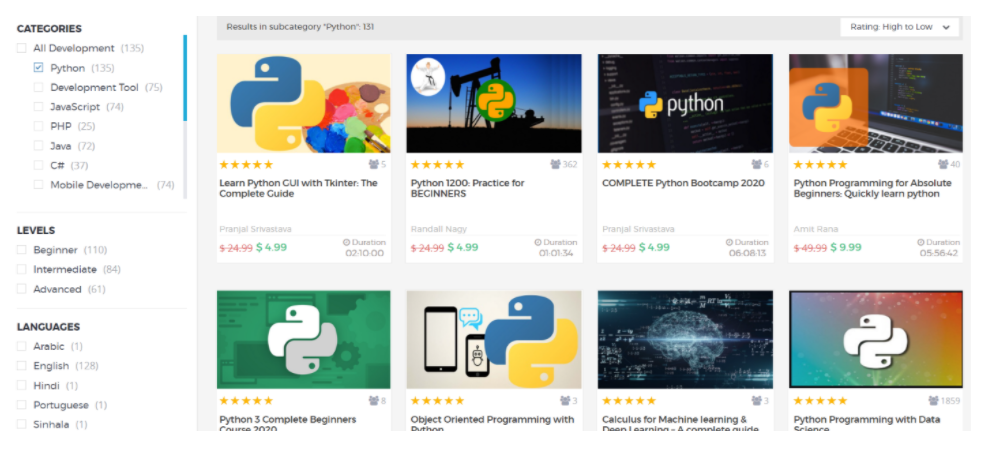Click author name Randall Nagy
The image size is (987, 461).
click(439, 229)
